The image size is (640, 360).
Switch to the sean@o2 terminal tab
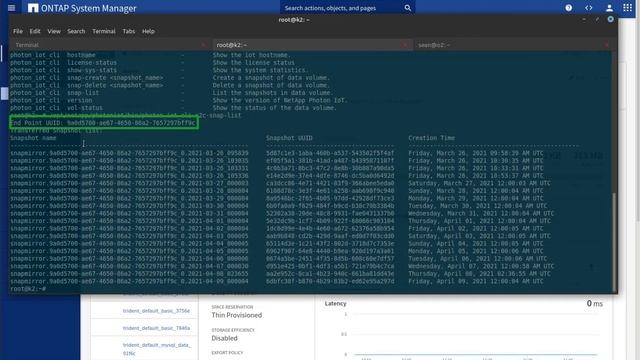pyautogui.click(x=513, y=45)
